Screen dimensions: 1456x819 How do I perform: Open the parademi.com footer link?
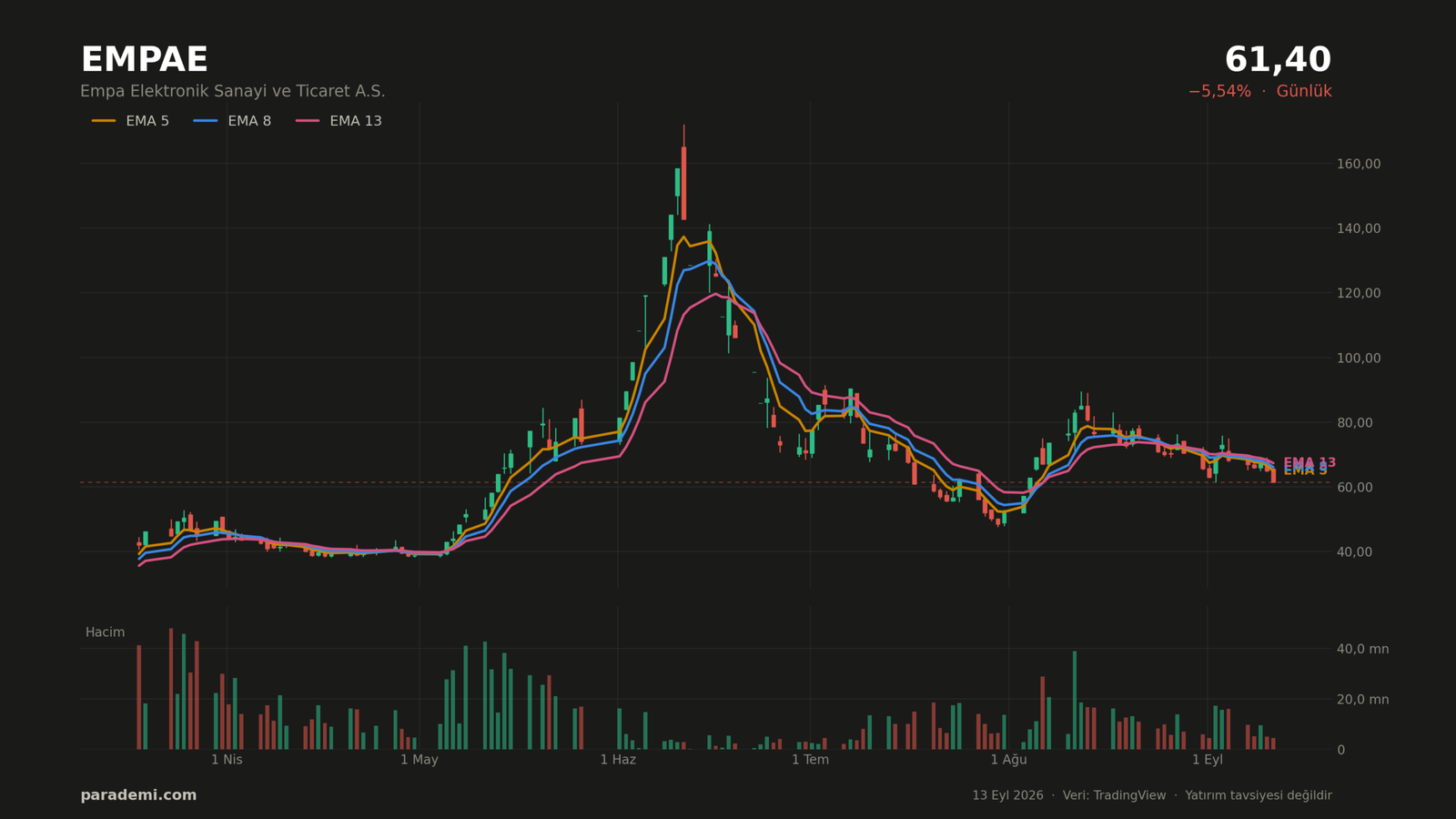click(x=138, y=795)
